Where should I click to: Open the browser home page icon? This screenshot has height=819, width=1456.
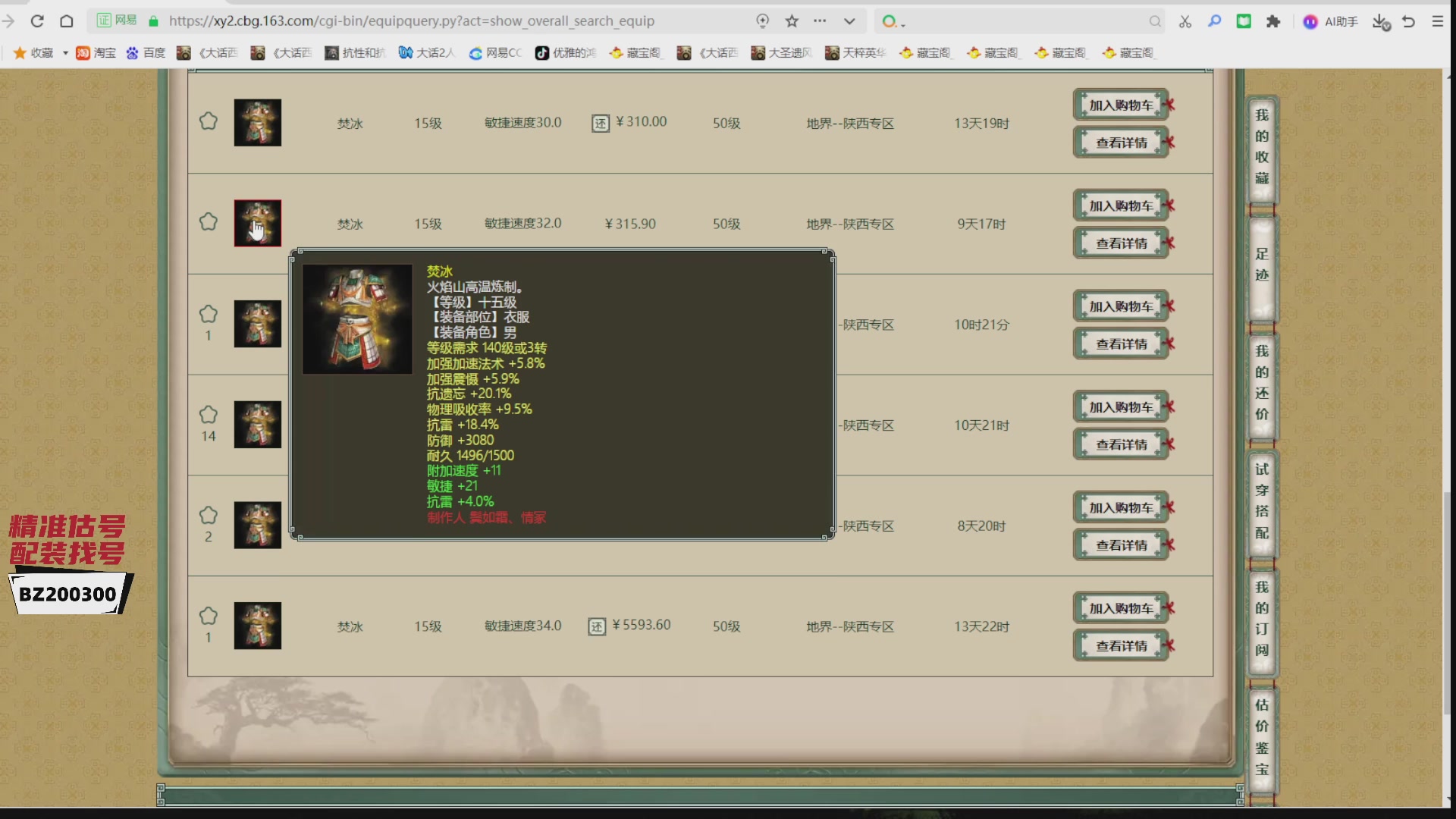(67, 21)
